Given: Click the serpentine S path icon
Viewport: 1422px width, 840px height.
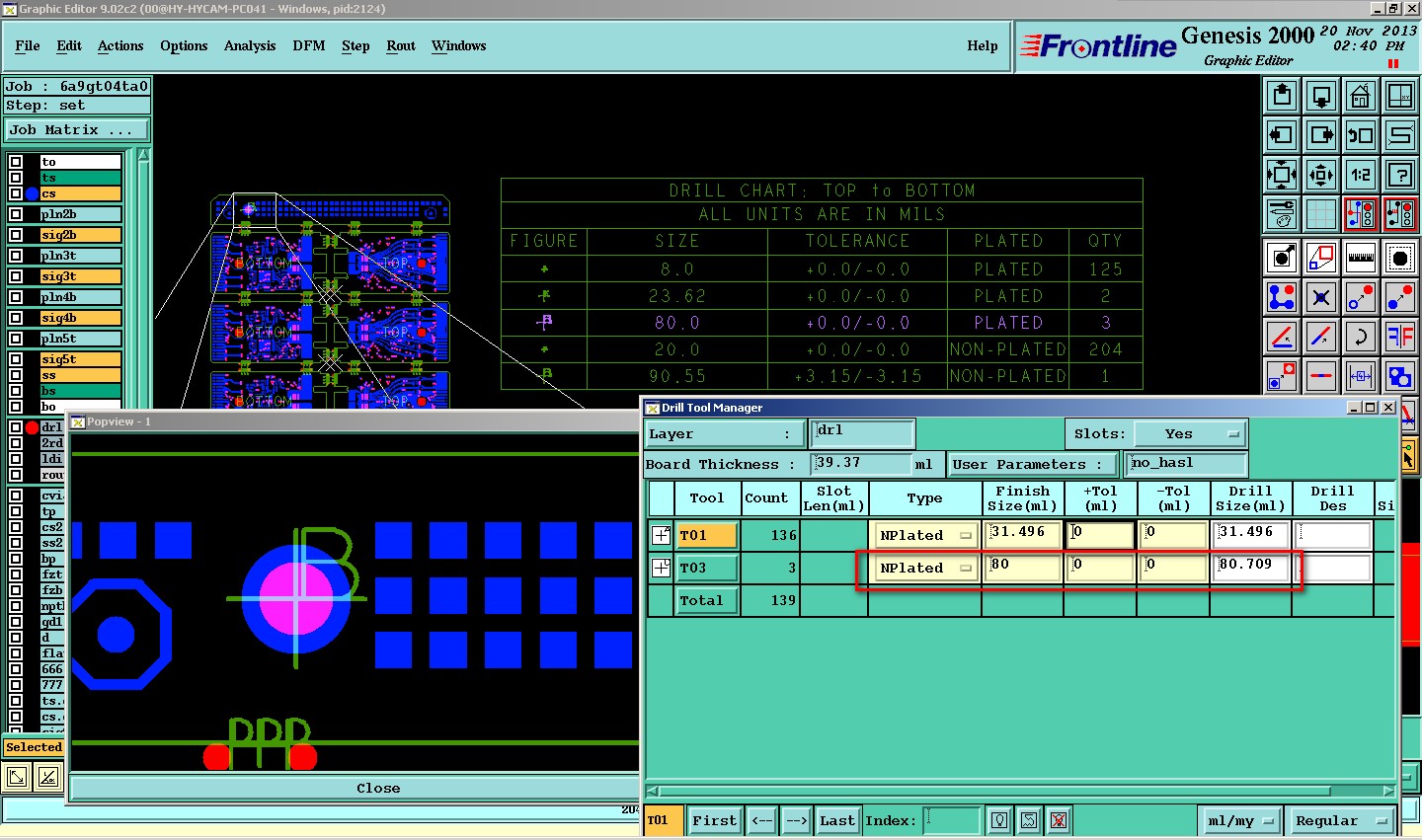Looking at the screenshot, I should (x=1400, y=135).
